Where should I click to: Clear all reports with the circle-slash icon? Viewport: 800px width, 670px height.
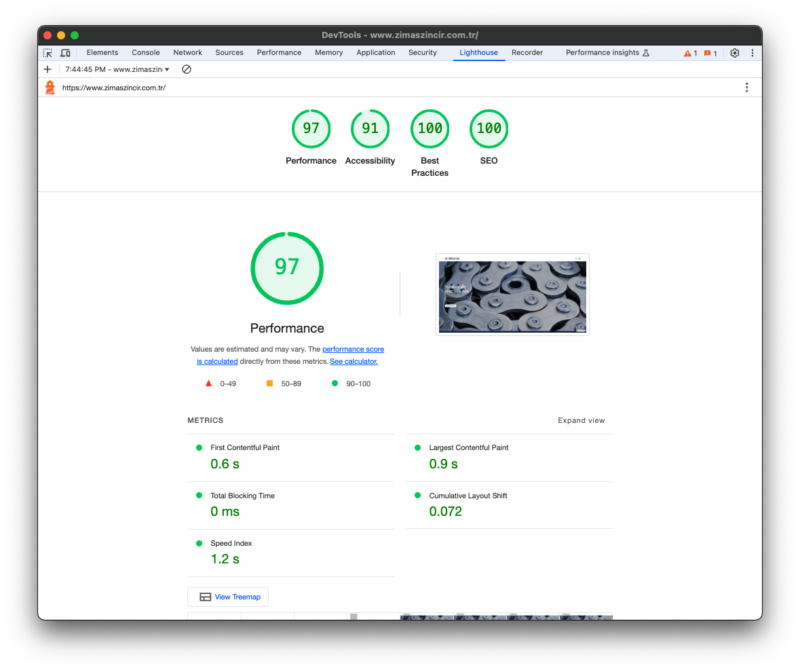(x=186, y=69)
